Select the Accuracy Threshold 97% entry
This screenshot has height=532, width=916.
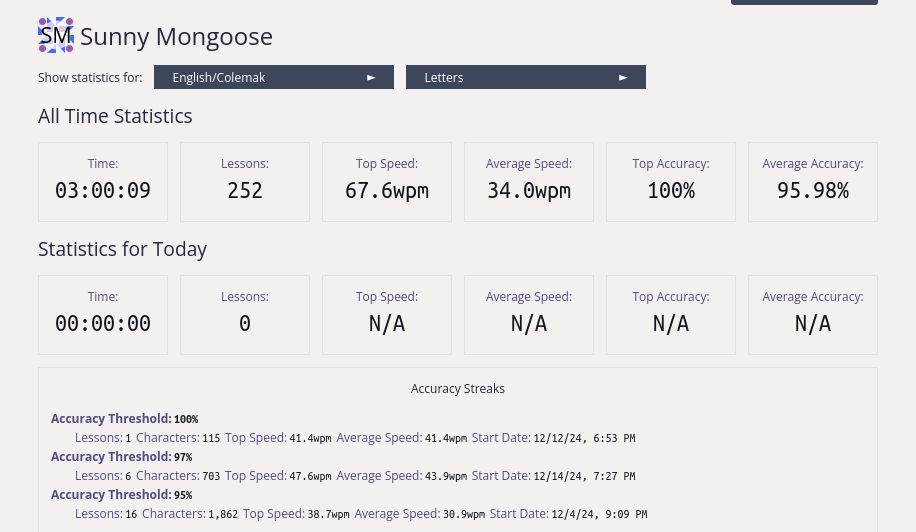pyautogui.click(x=121, y=457)
